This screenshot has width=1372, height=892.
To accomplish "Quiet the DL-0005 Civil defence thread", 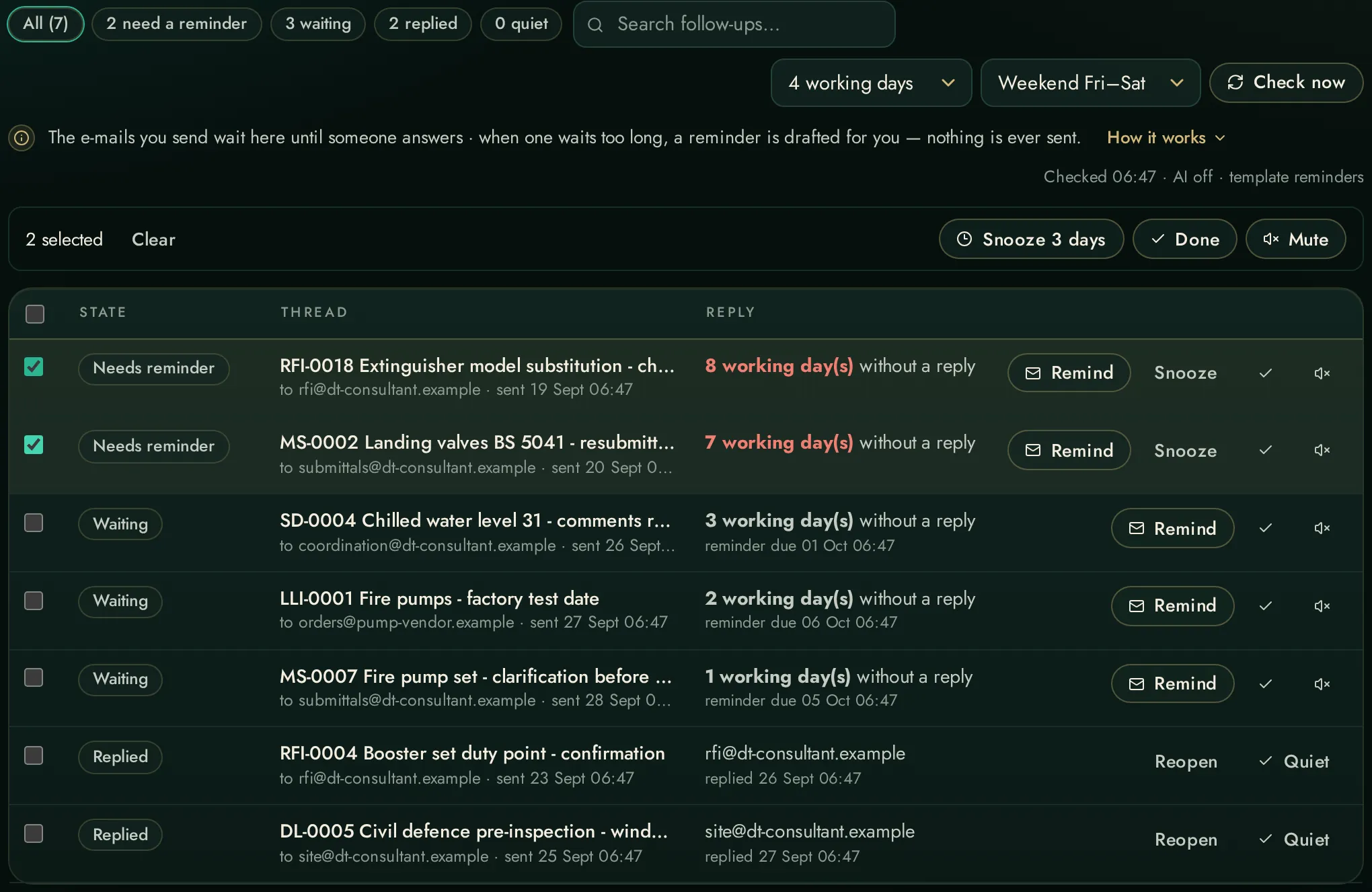I will pos(1293,840).
